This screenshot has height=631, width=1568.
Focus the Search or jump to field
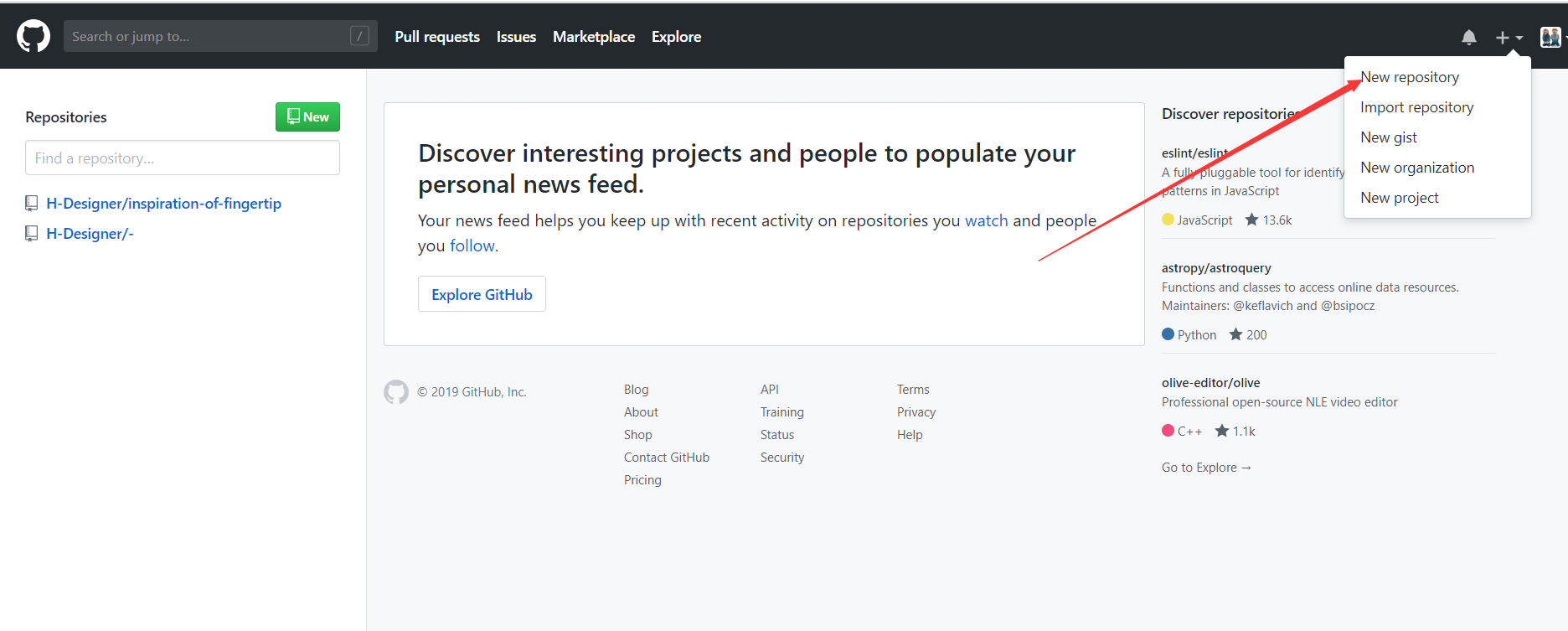point(220,36)
